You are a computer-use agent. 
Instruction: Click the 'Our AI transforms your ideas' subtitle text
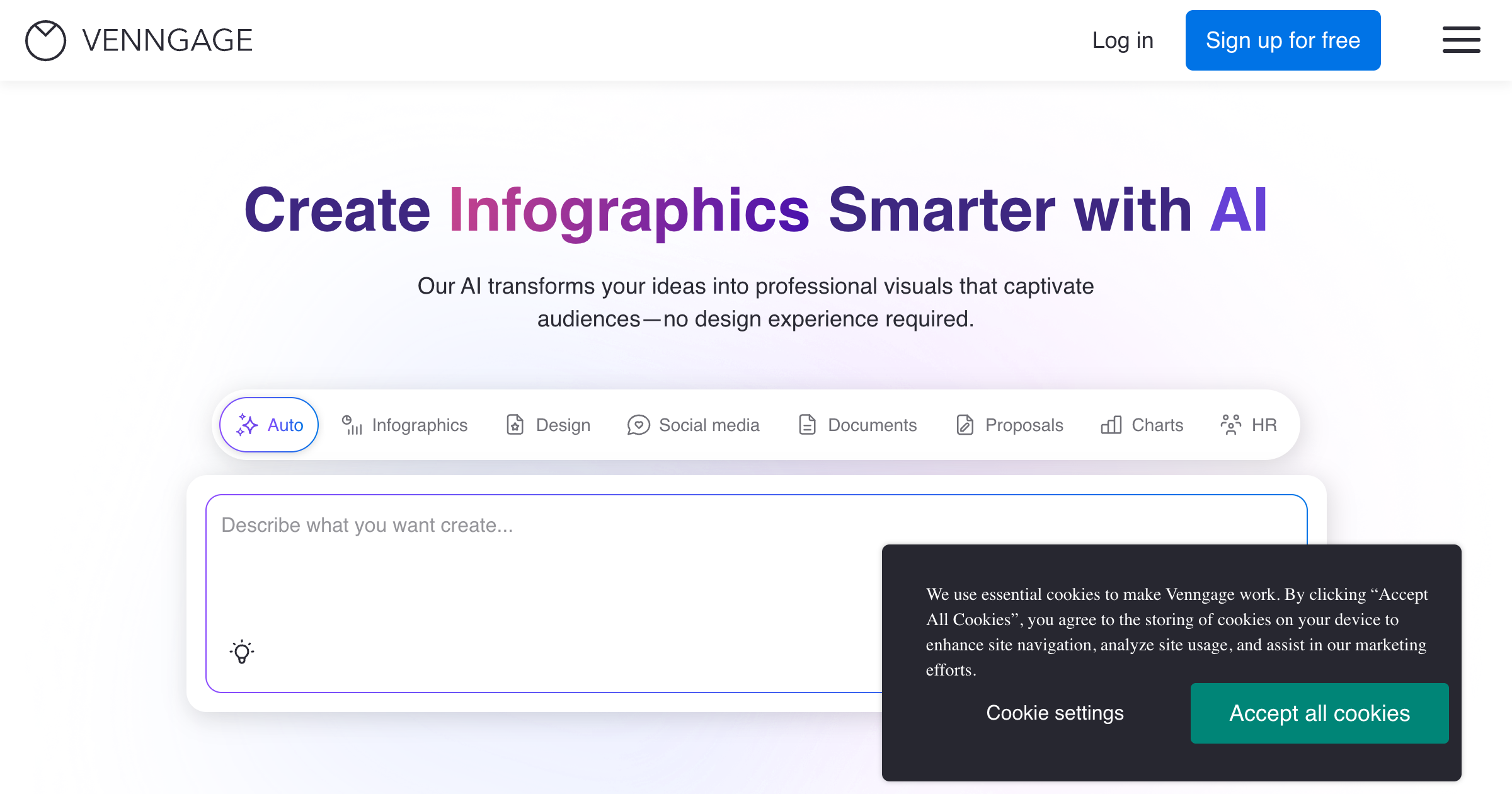click(x=755, y=302)
